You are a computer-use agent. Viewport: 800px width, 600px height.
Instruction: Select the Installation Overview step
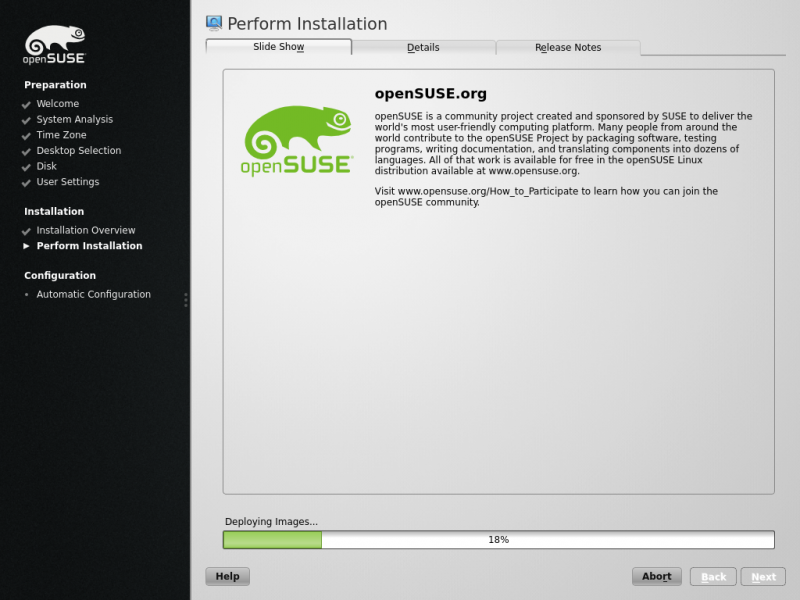(86, 230)
